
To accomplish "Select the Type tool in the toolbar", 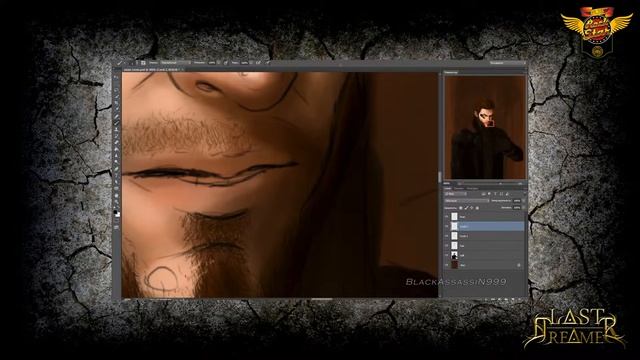I will 116,176.
